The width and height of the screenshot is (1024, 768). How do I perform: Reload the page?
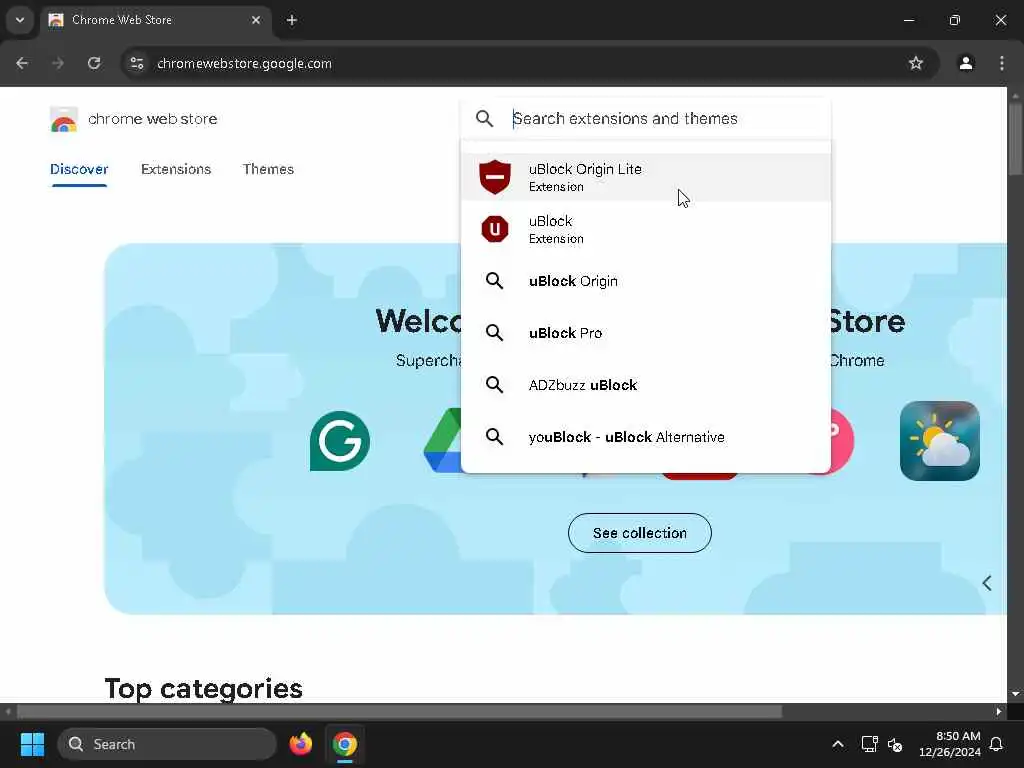[x=94, y=63]
